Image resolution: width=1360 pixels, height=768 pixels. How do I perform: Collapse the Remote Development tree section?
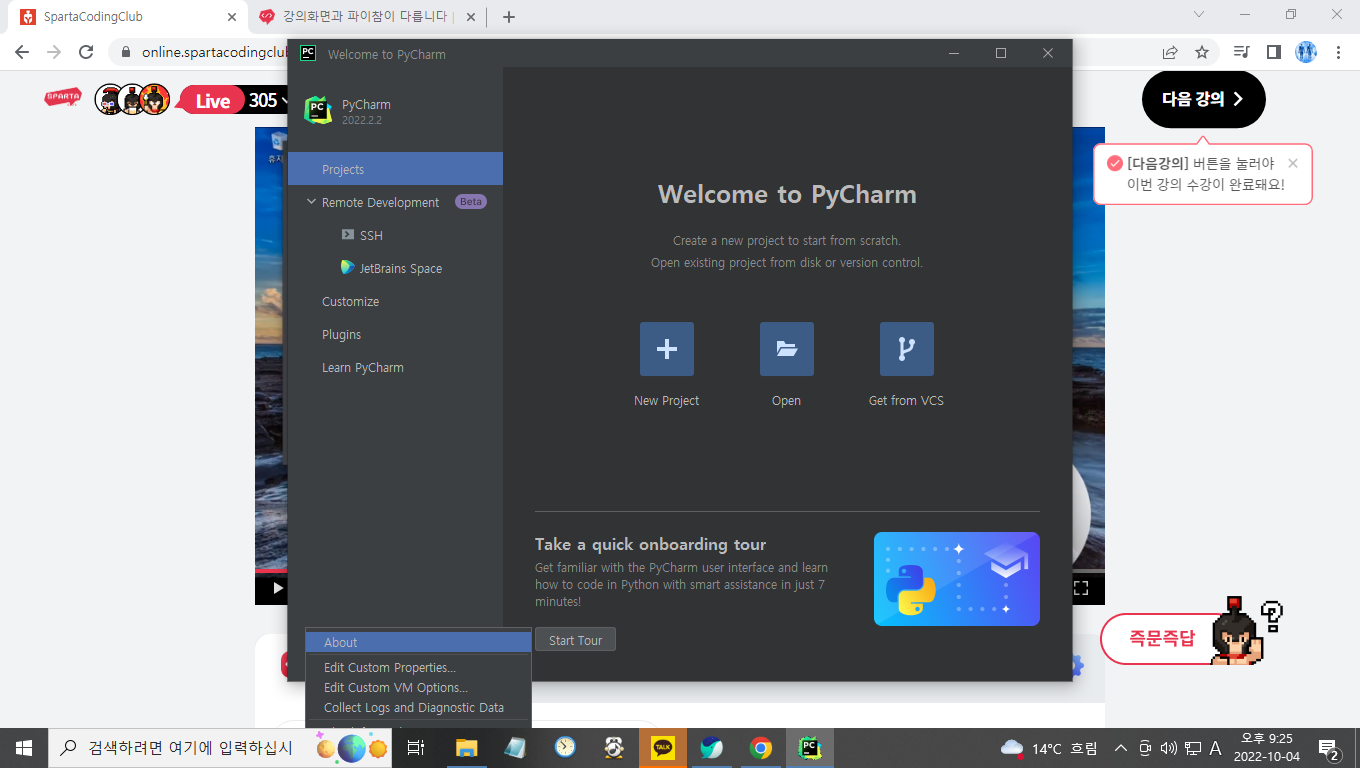311,202
